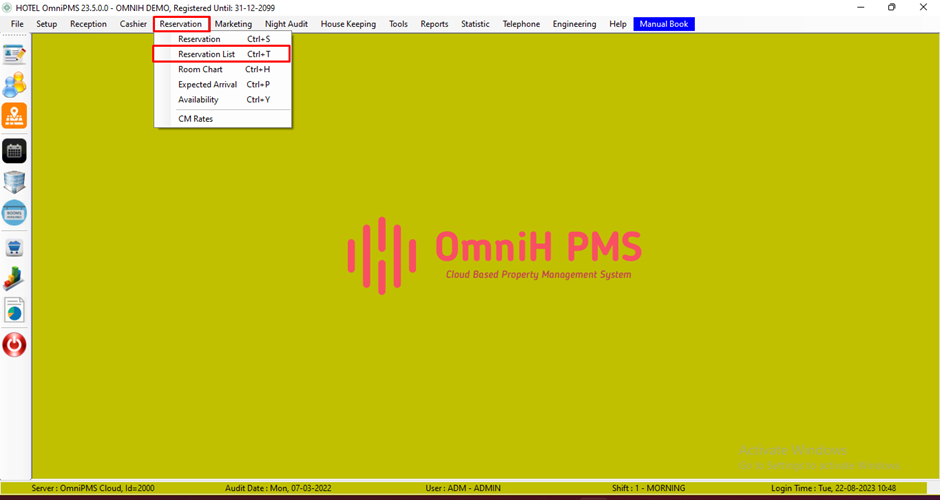Open the guests people icon in sidebar

point(14,85)
